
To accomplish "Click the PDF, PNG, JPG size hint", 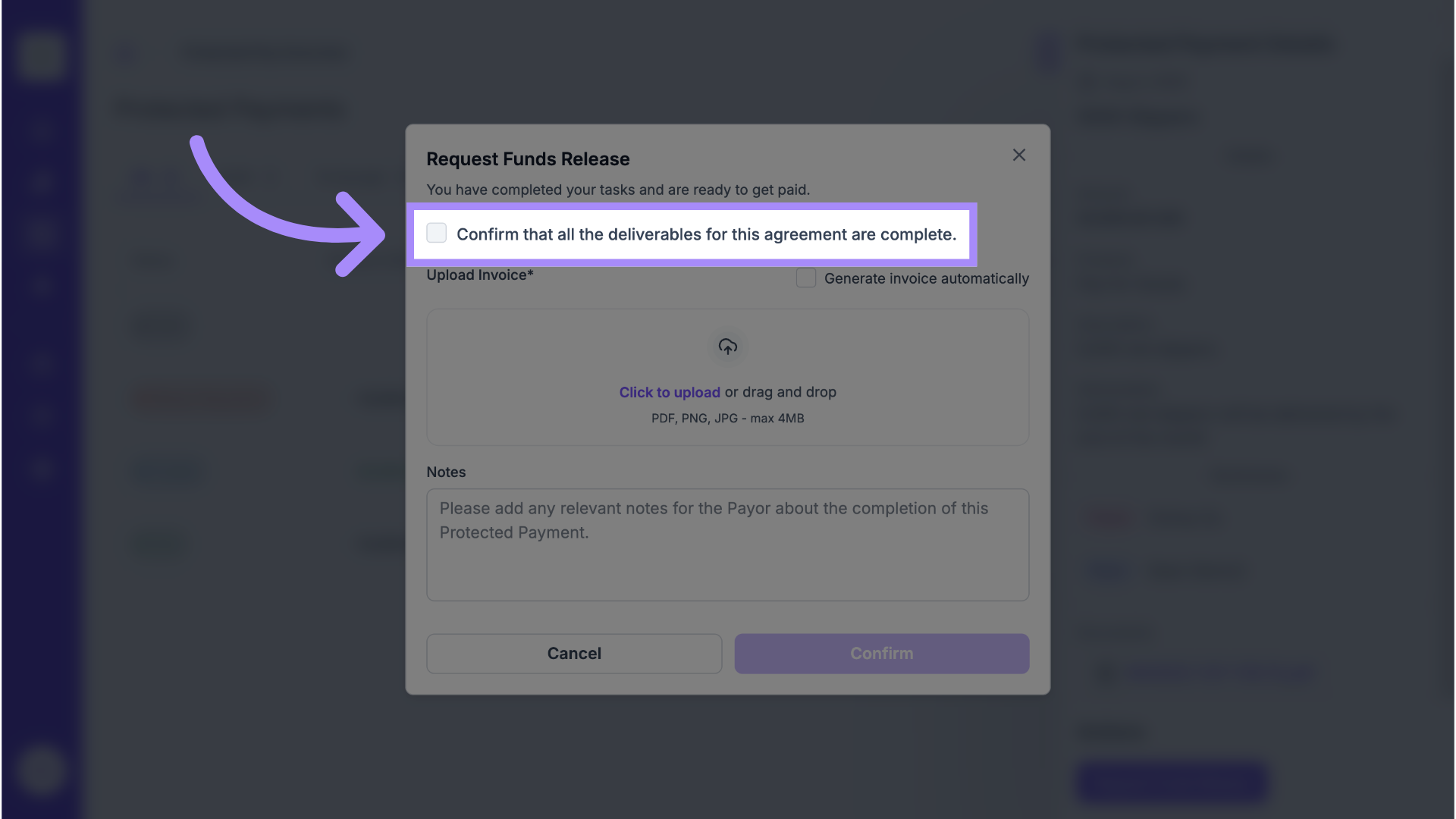I will coord(727,418).
